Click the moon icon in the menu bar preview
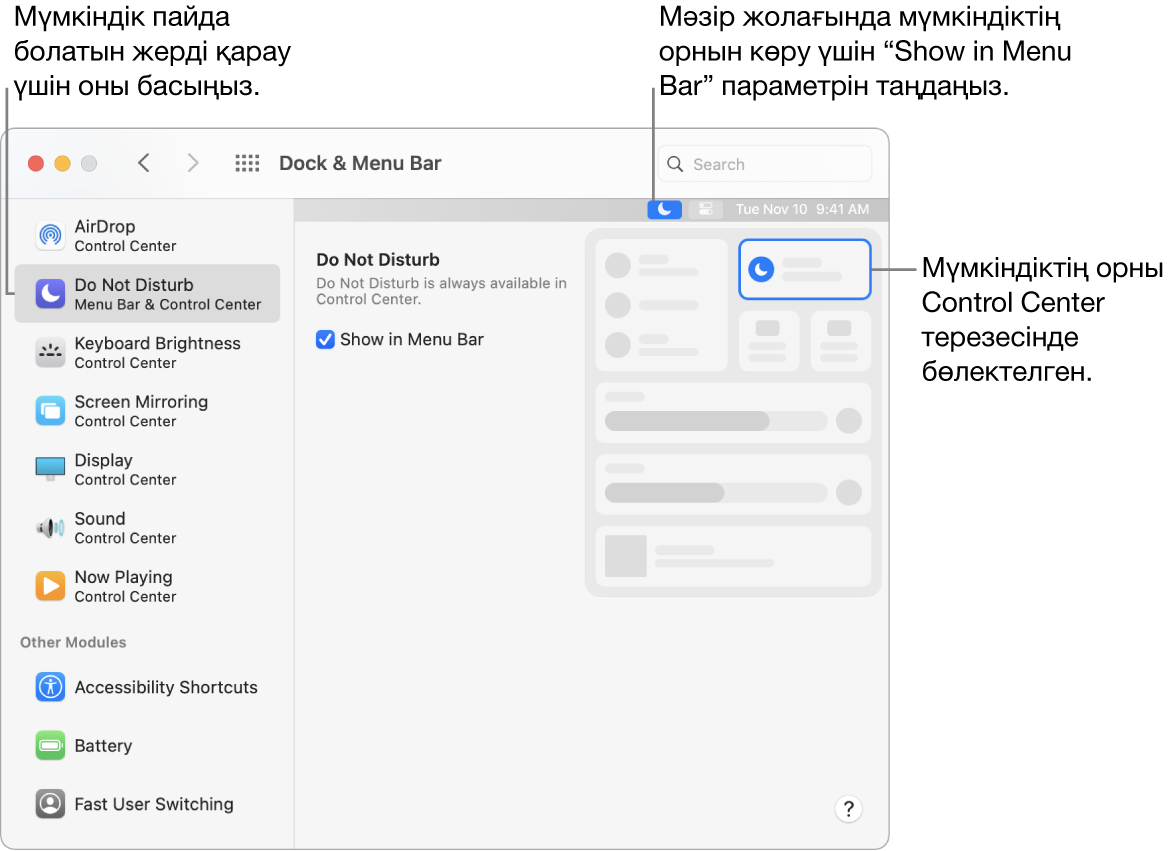The width and height of the screenshot is (1170, 851). [664, 209]
